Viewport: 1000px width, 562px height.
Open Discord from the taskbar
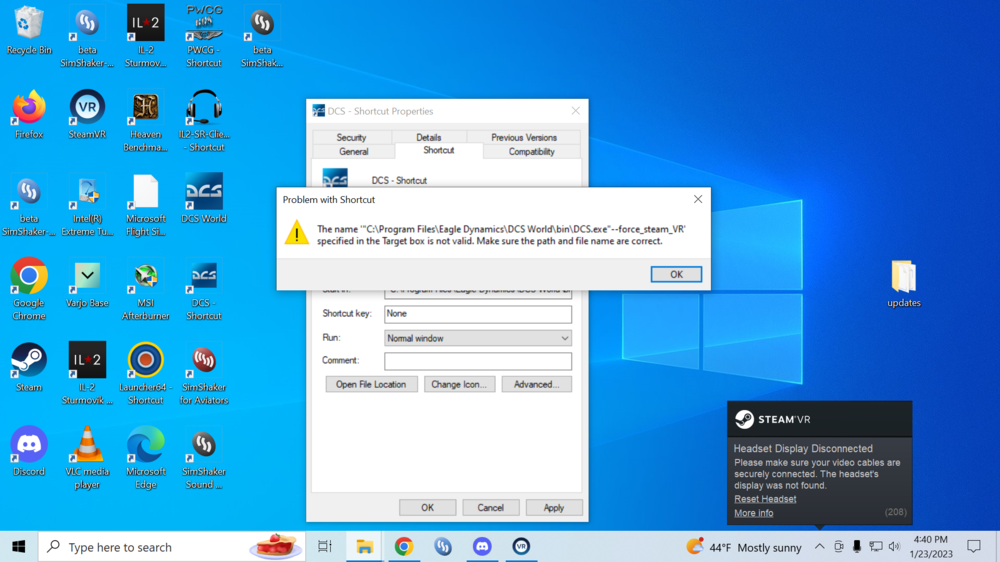pyautogui.click(x=482, y=547)
